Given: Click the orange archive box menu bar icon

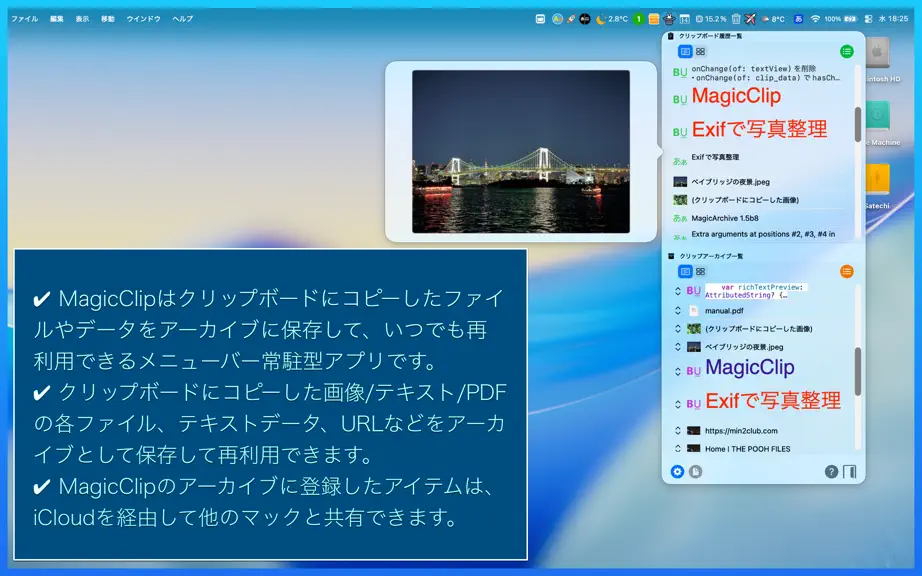Looking at the screenshot, I should (653, 19).
